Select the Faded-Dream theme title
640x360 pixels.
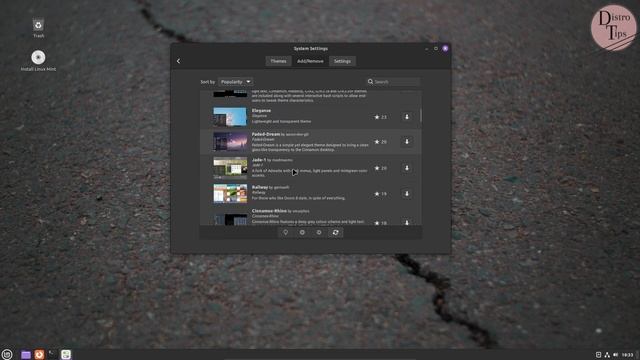(x=266, y=134)
